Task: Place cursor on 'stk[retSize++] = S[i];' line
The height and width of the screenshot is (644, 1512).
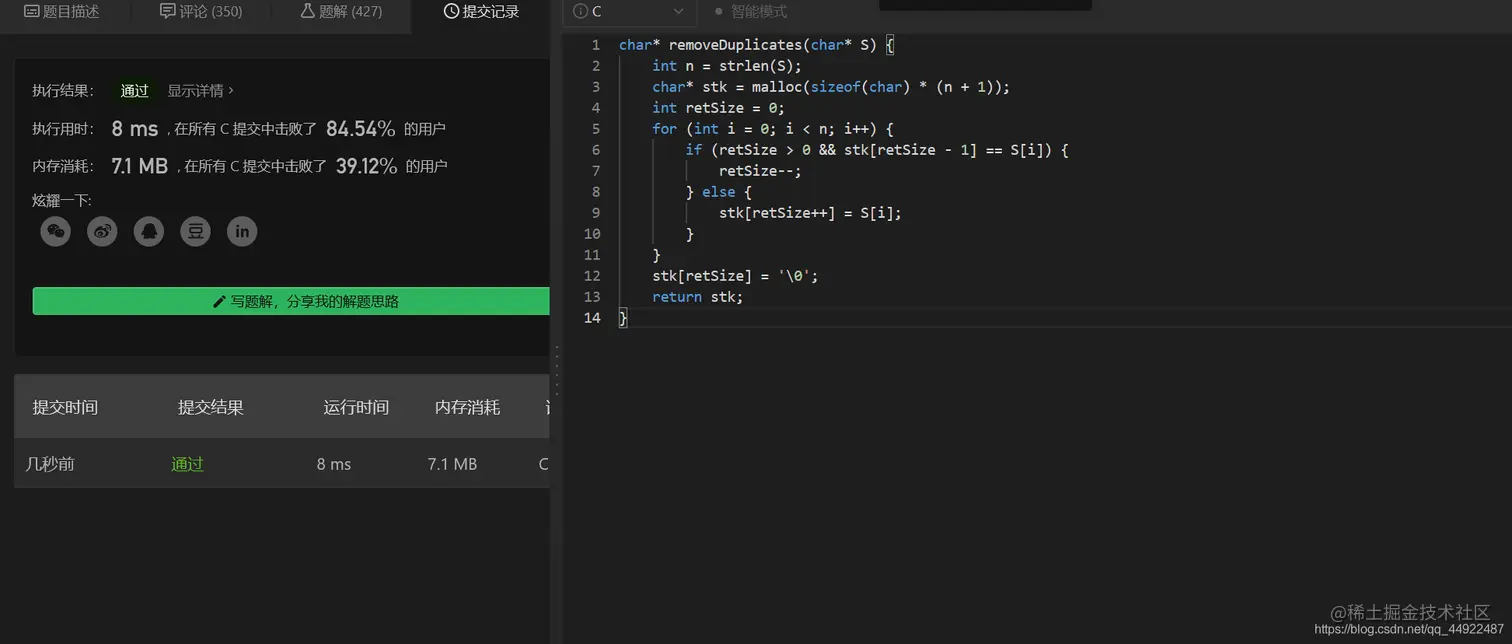Action: tap(810, 213)
